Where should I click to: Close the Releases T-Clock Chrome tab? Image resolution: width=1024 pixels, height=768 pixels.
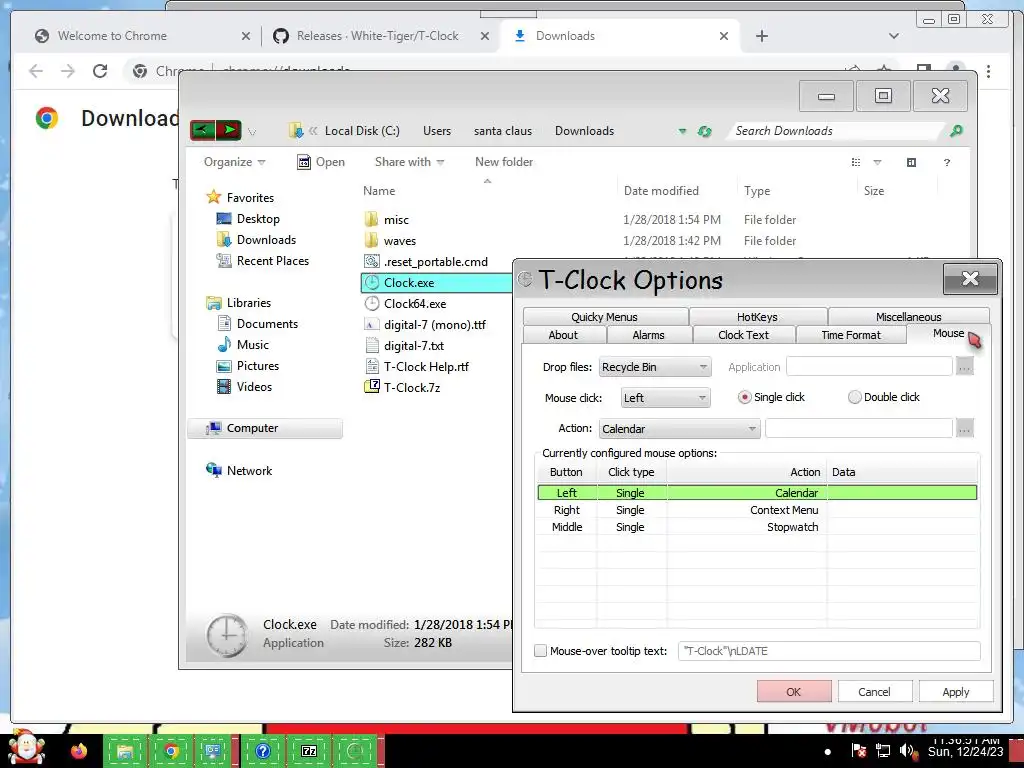485,36
